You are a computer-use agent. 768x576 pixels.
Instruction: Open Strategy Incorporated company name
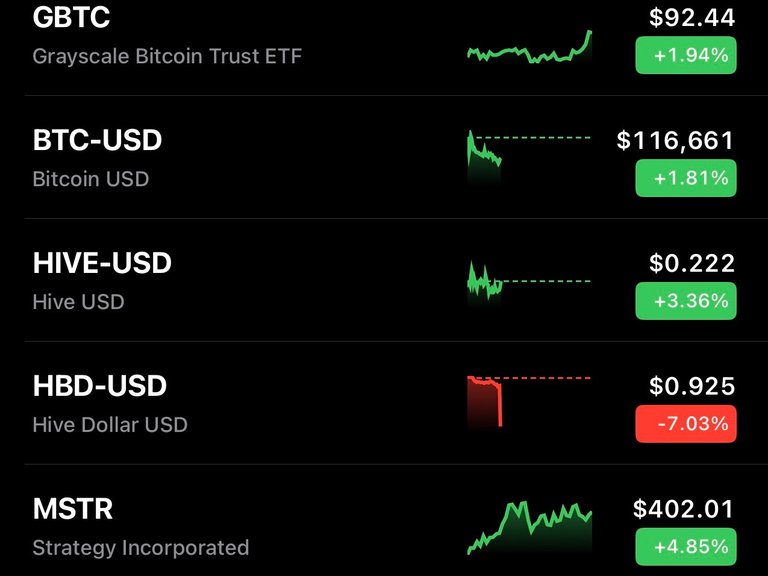pyautogui.click(x=141, y=548)
